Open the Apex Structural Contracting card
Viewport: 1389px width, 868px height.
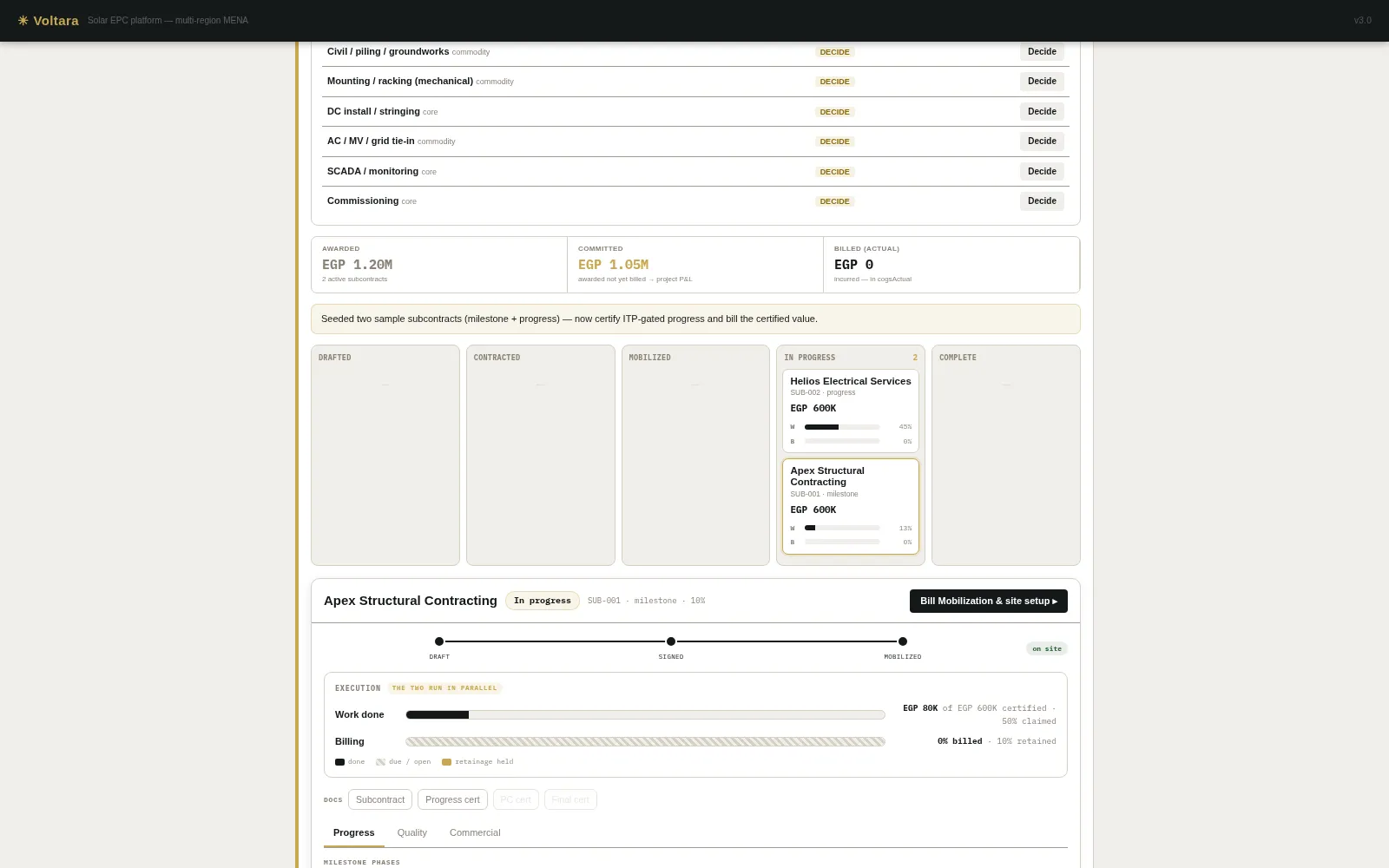pos(851,506)
